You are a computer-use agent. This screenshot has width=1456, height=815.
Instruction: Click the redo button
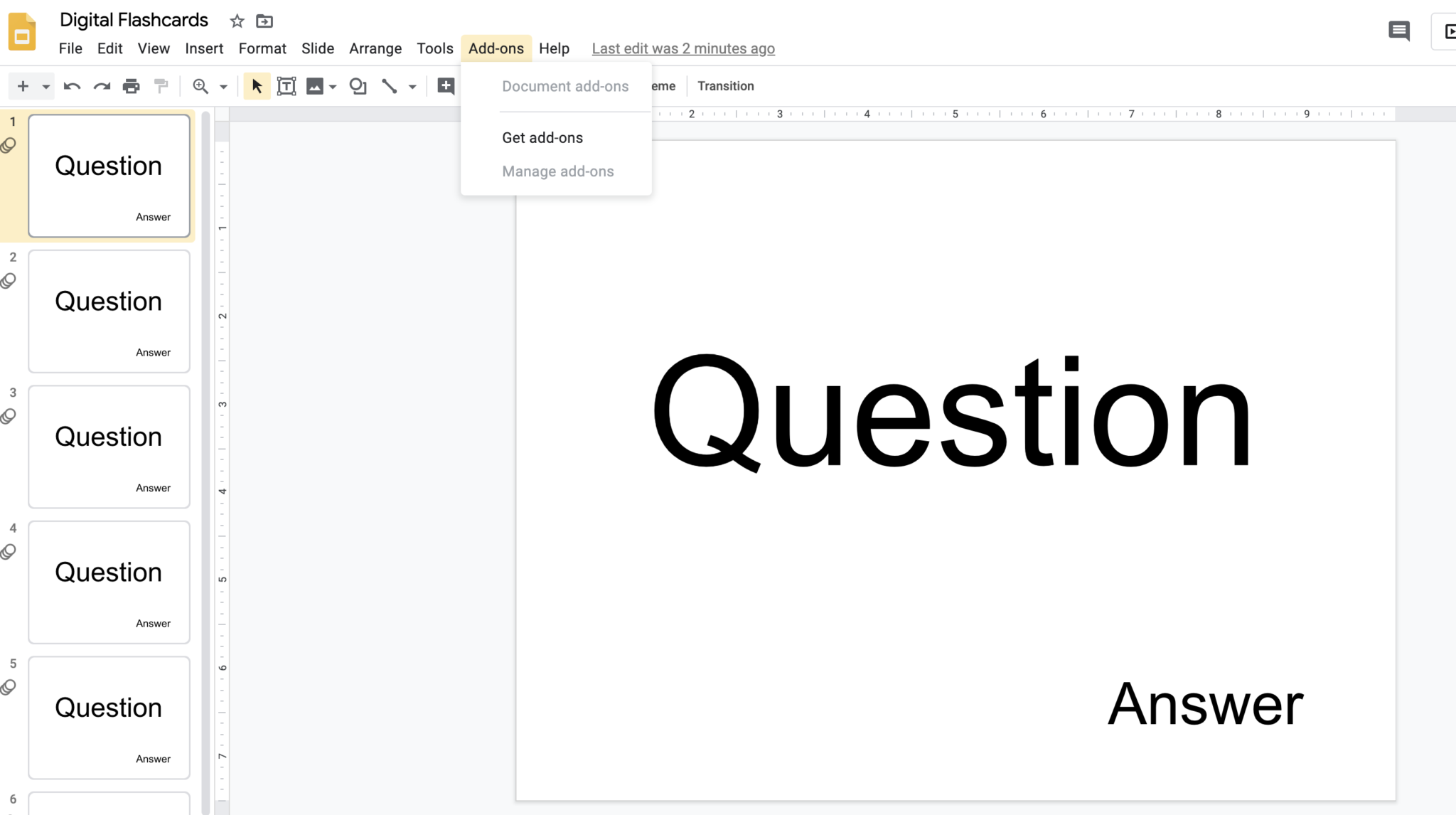click(x=101, y=85)
